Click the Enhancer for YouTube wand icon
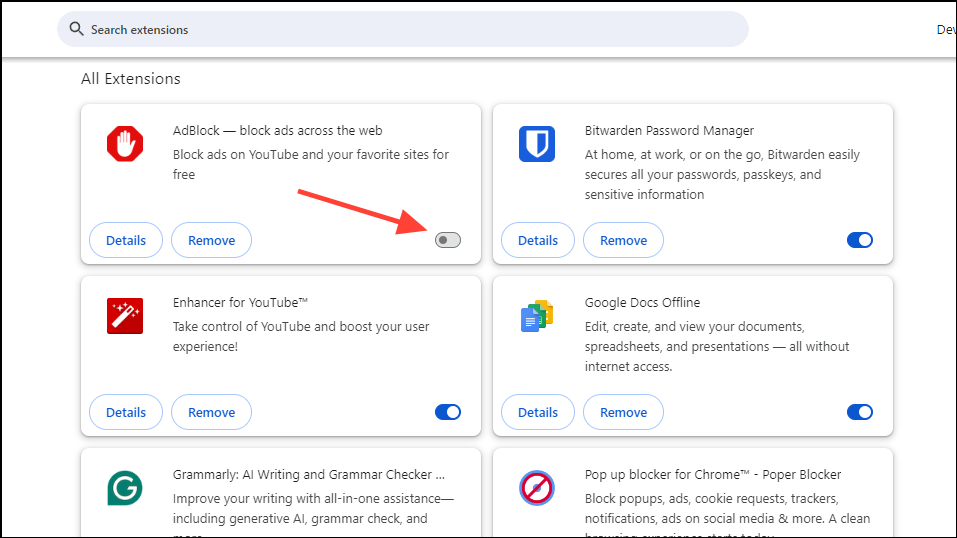This screenshot has height=538, width=957. [x=125, y=316]
